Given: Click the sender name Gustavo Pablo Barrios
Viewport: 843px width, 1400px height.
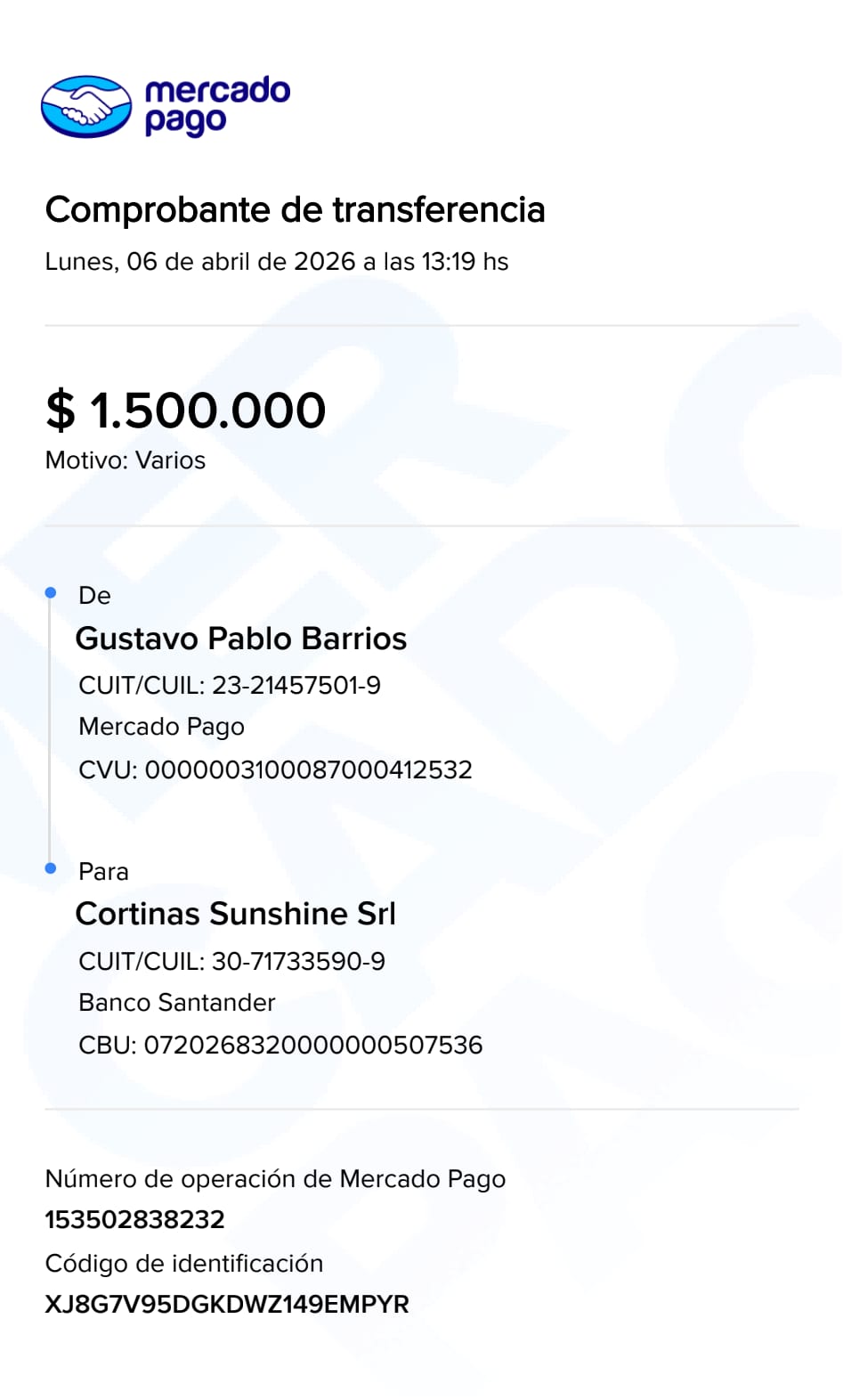Looking at the screenshot, I should 240,639.
